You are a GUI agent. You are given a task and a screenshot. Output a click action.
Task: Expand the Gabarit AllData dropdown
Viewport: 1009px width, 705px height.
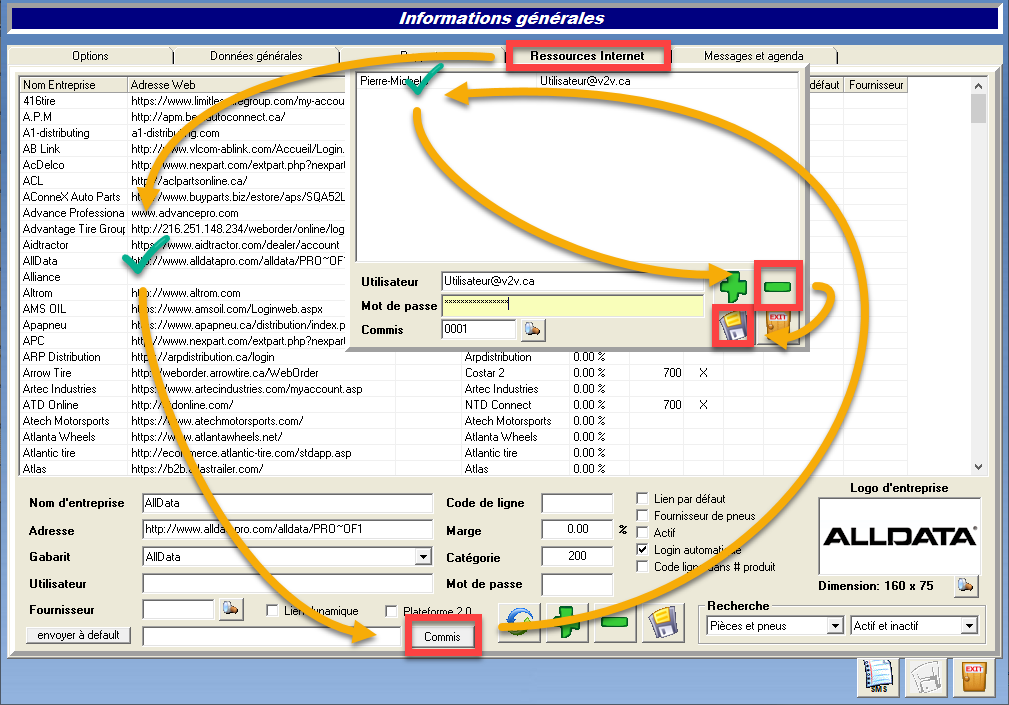pos(423,556)
